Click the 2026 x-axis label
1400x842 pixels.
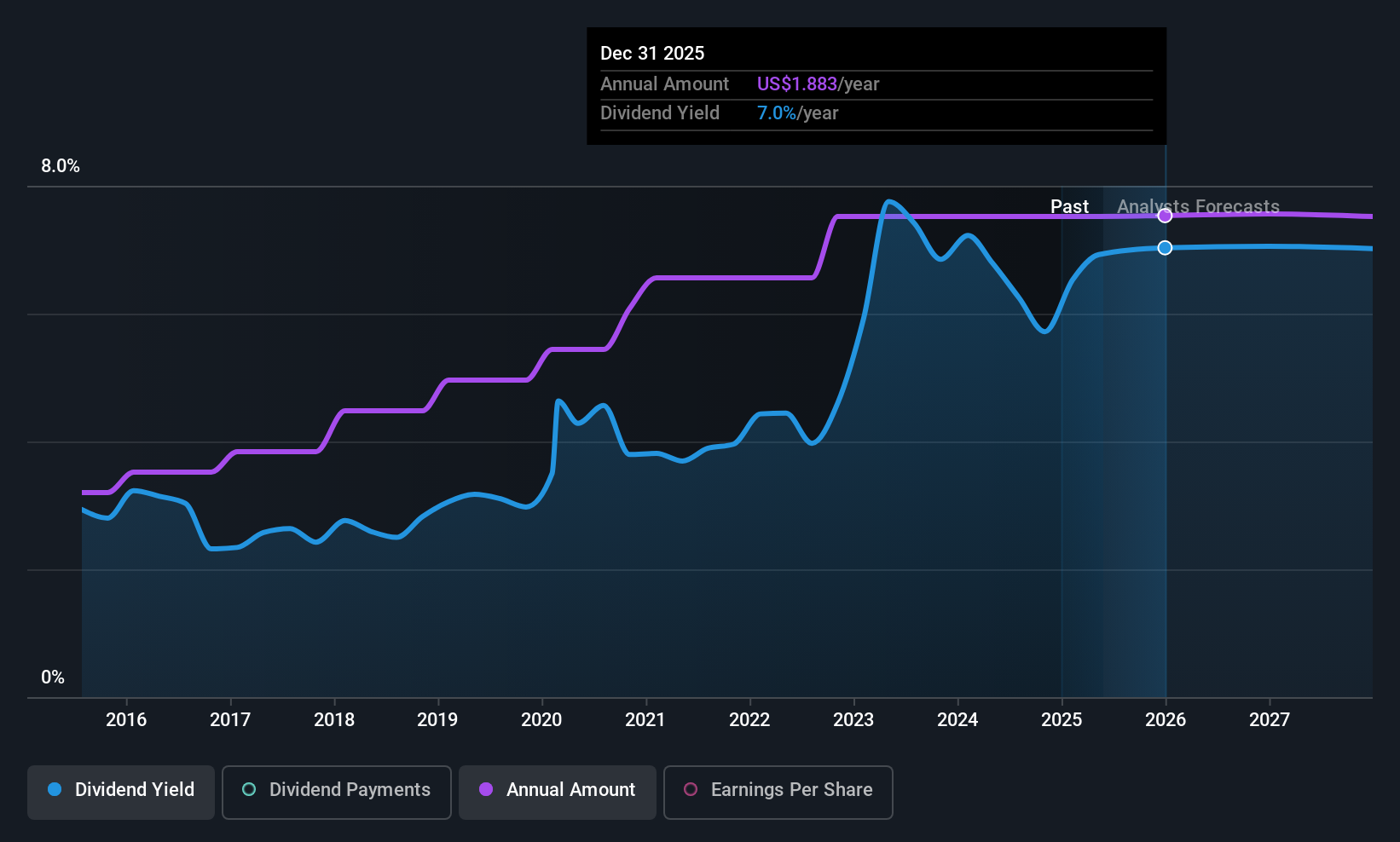click(1166, 720)
